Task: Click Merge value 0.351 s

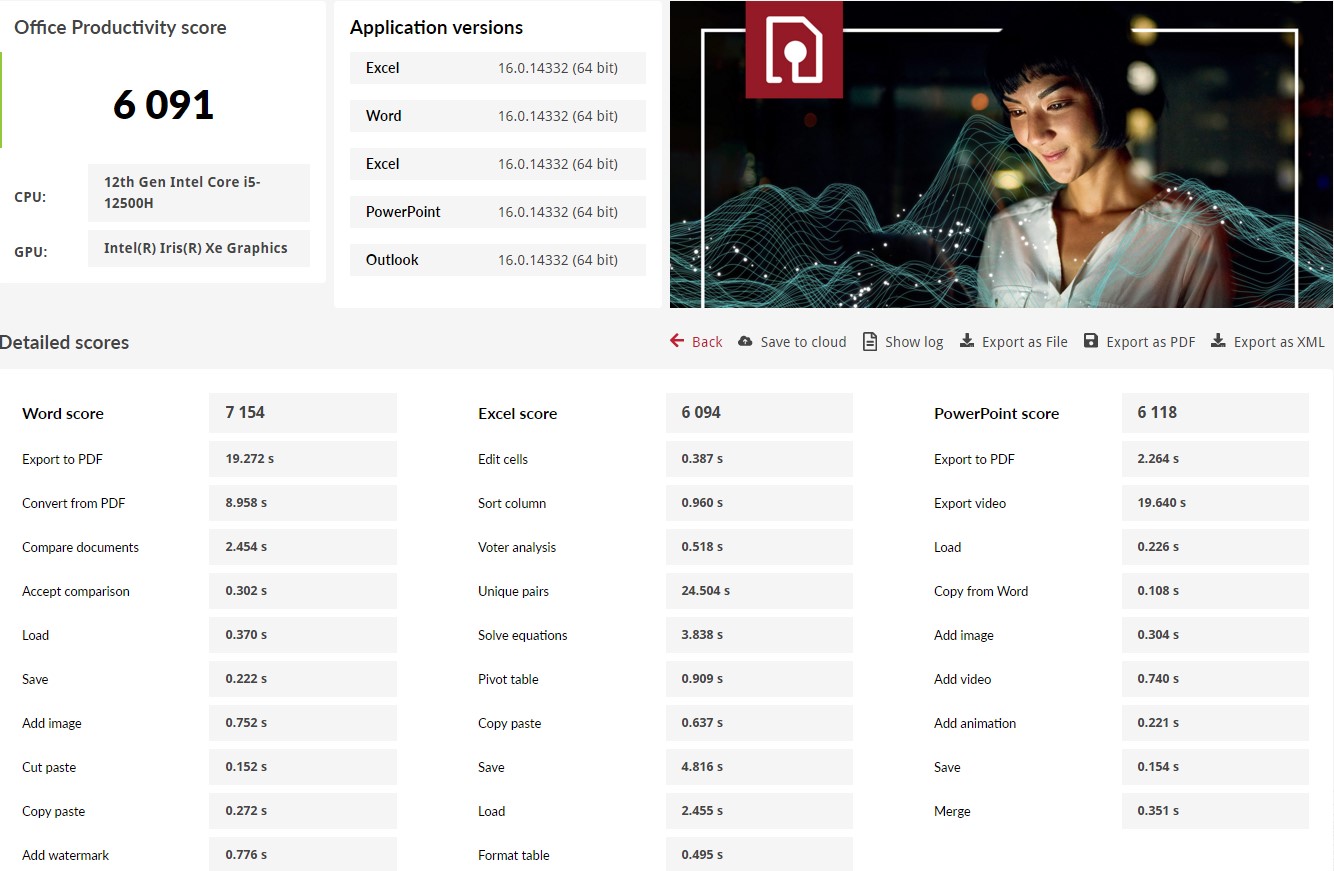Action: tap(1215, 811)
